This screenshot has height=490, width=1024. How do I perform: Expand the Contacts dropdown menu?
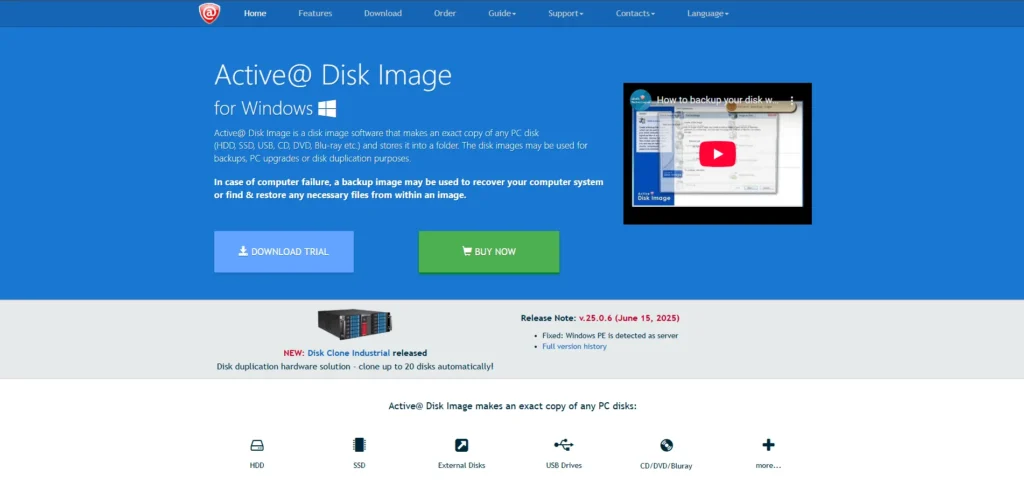pos(635,13)
